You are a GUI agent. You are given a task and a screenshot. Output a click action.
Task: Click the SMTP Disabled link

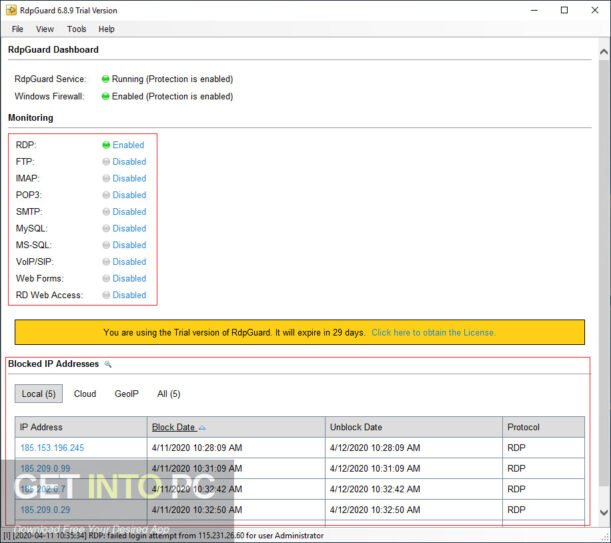tap(129, 212)
